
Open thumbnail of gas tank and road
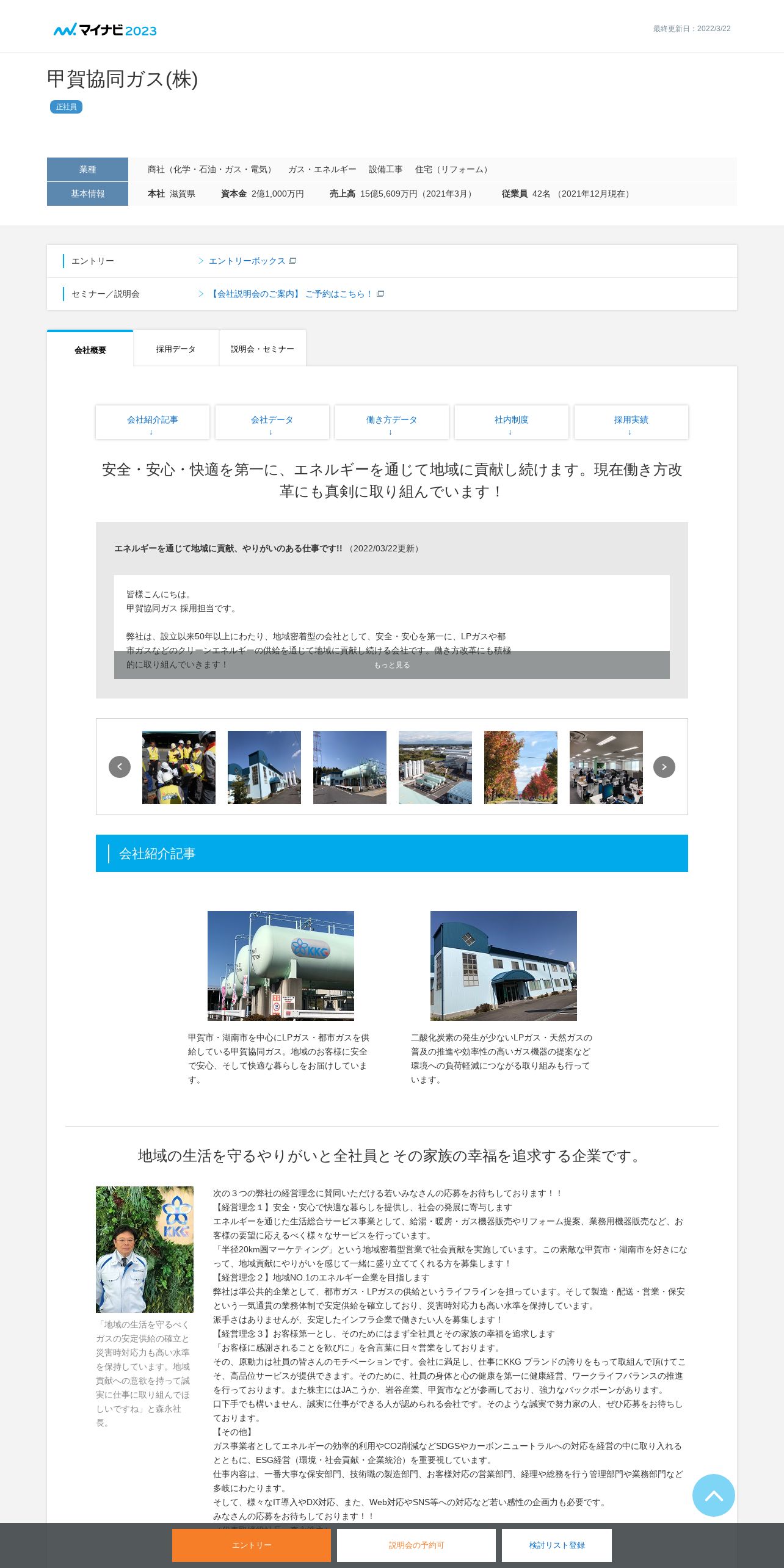[x=350, y=768]
